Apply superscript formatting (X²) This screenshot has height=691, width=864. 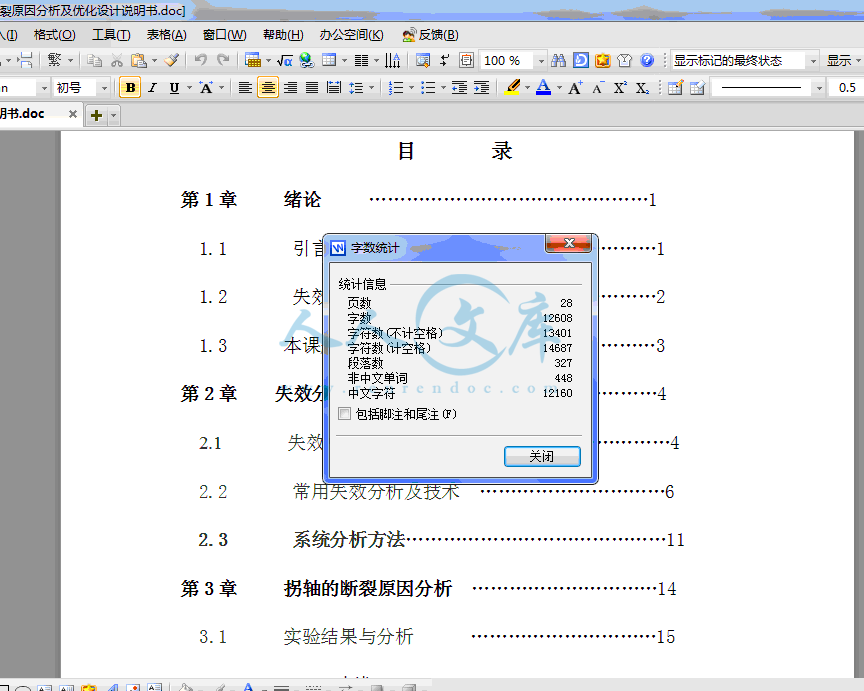coord(620,88)
